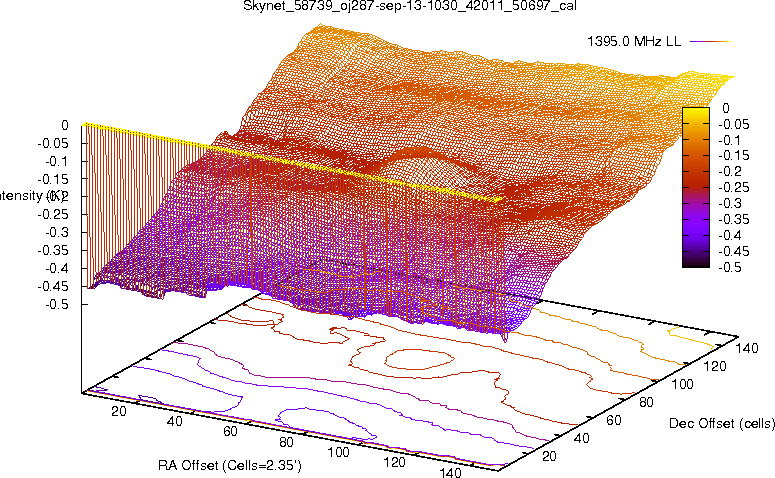Viewport: 775px width, 478px height.
Task: Click the -0.05 tick on the intensity axis
Action: 53,143
